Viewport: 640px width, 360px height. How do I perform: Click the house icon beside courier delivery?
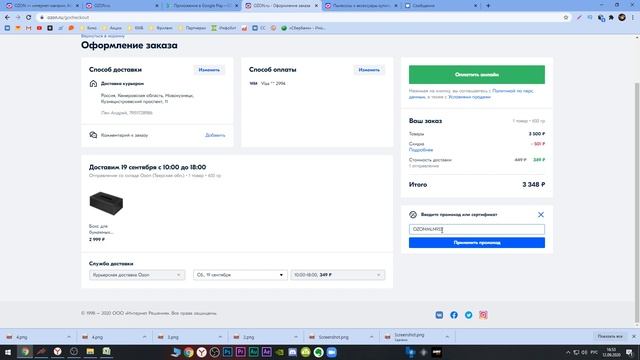[93, 84]
